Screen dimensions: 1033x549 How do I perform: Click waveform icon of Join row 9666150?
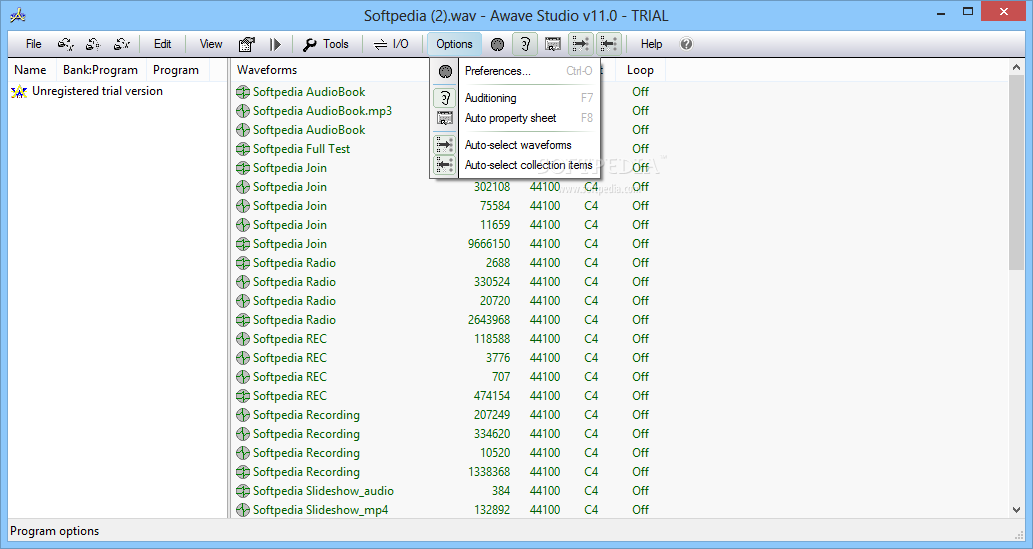tap(242, 244)
